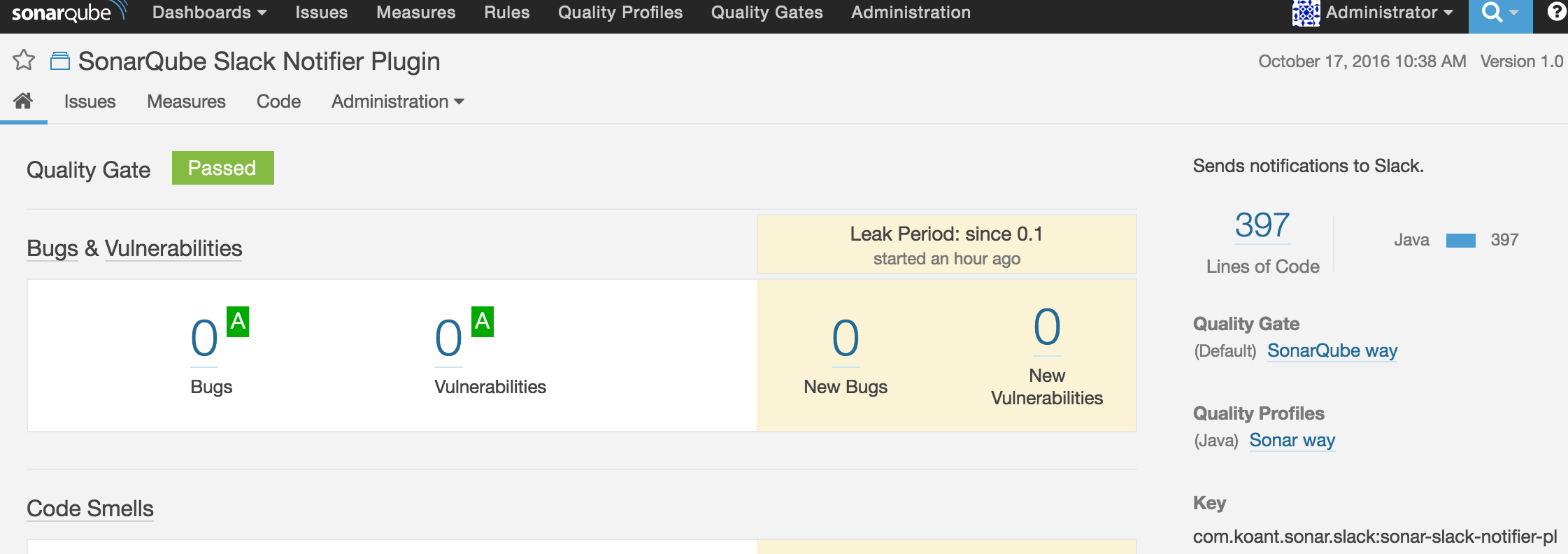Expand the Dashboards dropdown menu

(209, 13)
